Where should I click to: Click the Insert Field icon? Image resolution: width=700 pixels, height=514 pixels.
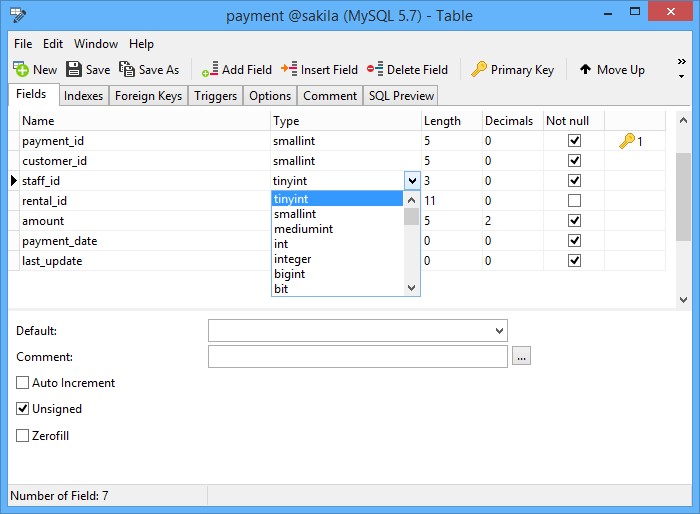click(x=289, y=69)
